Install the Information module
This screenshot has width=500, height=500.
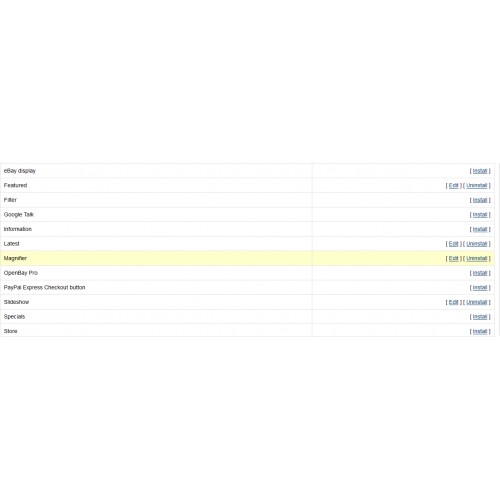(x=480, y=229)
